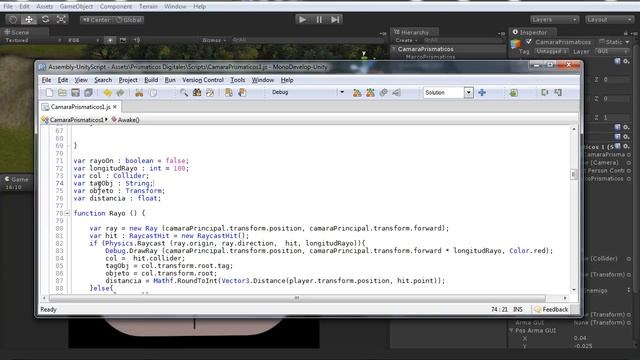Open MonoDevelop Build menu

point(151,80)
